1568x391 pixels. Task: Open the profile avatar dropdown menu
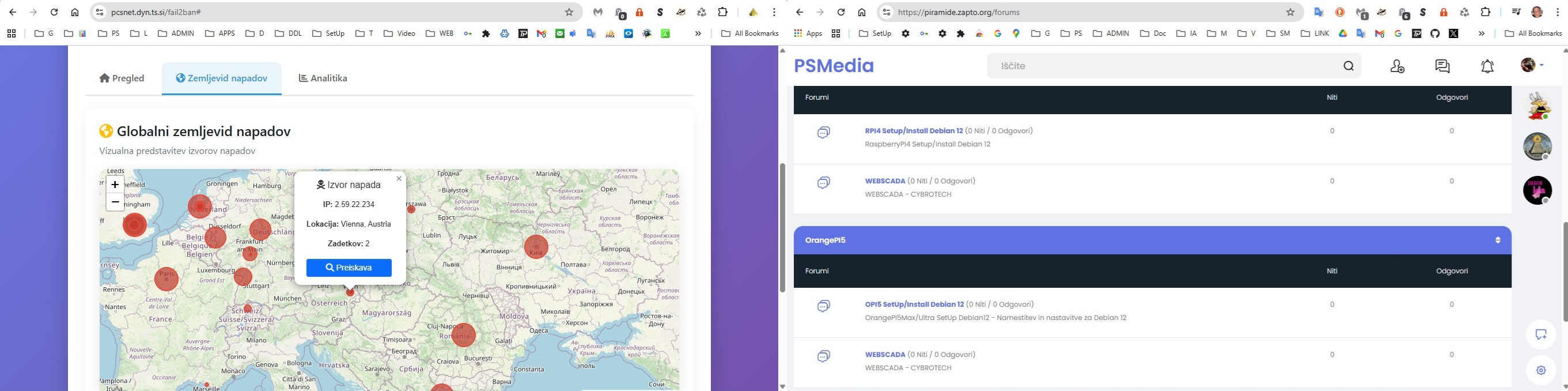1532,65
